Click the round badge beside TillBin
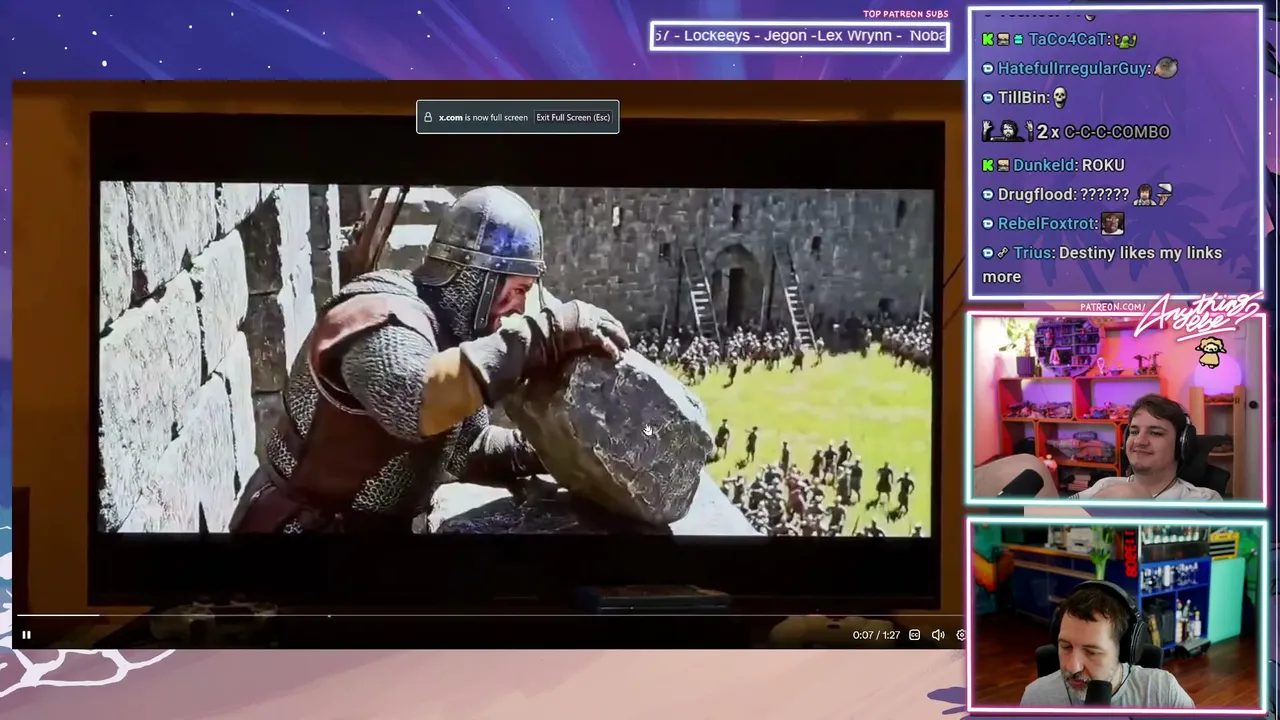The width and height of the screenshot is (1280, 720). (988, 98)
